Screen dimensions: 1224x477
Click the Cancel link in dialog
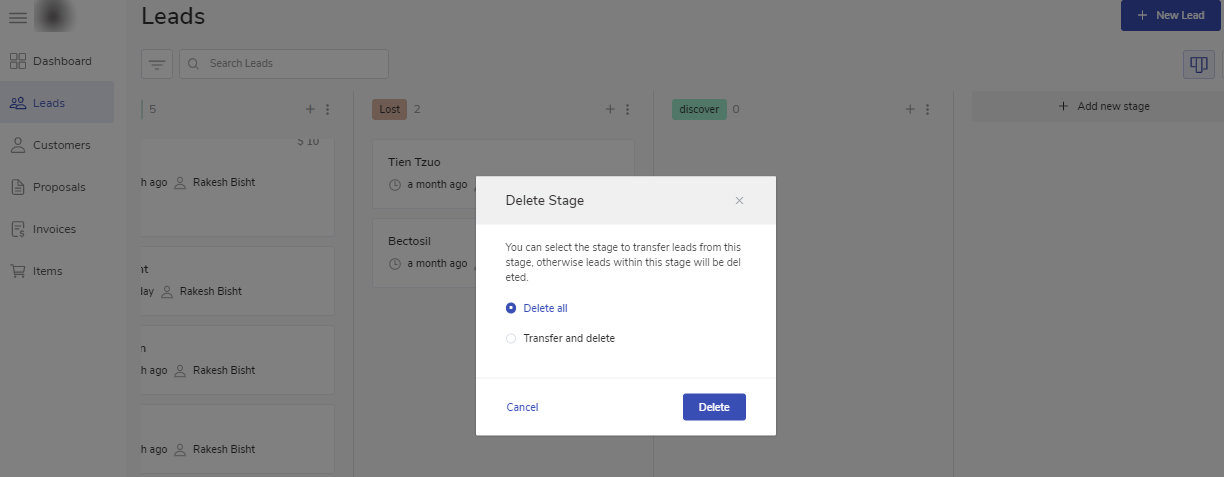(522, 407)
